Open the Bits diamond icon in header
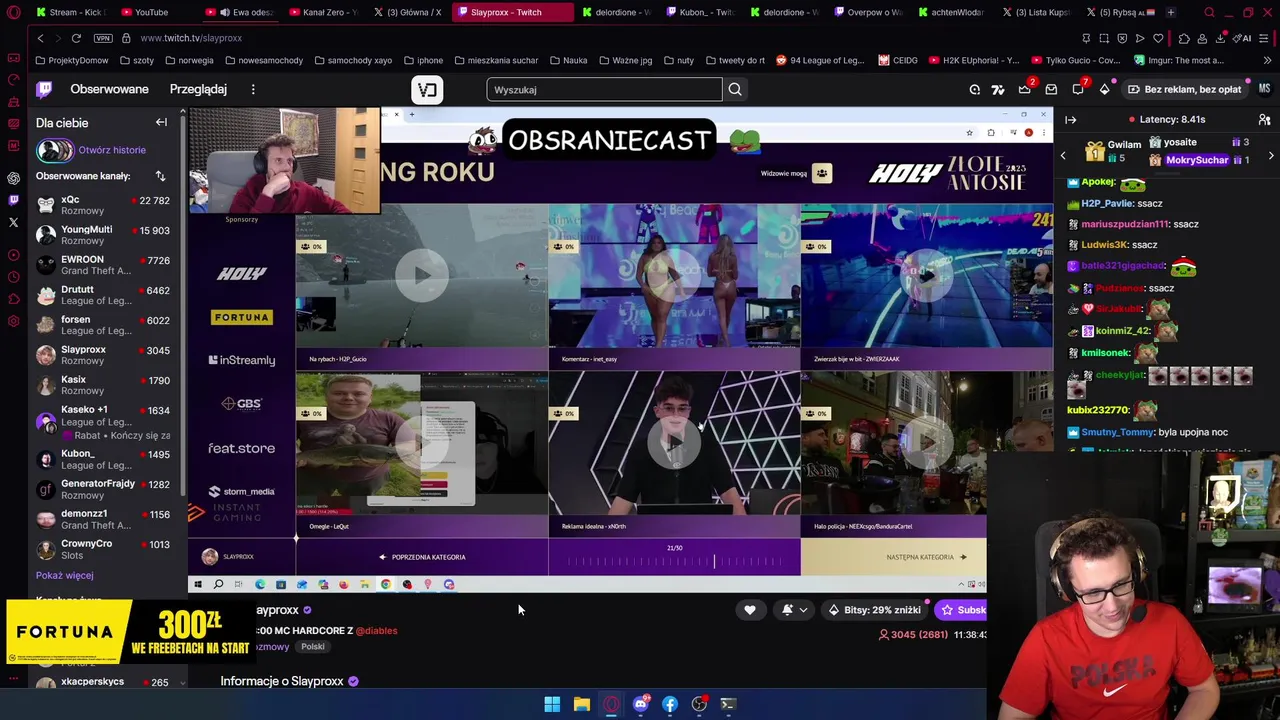Screen dimensions: 1280x720 [1104, 89]
